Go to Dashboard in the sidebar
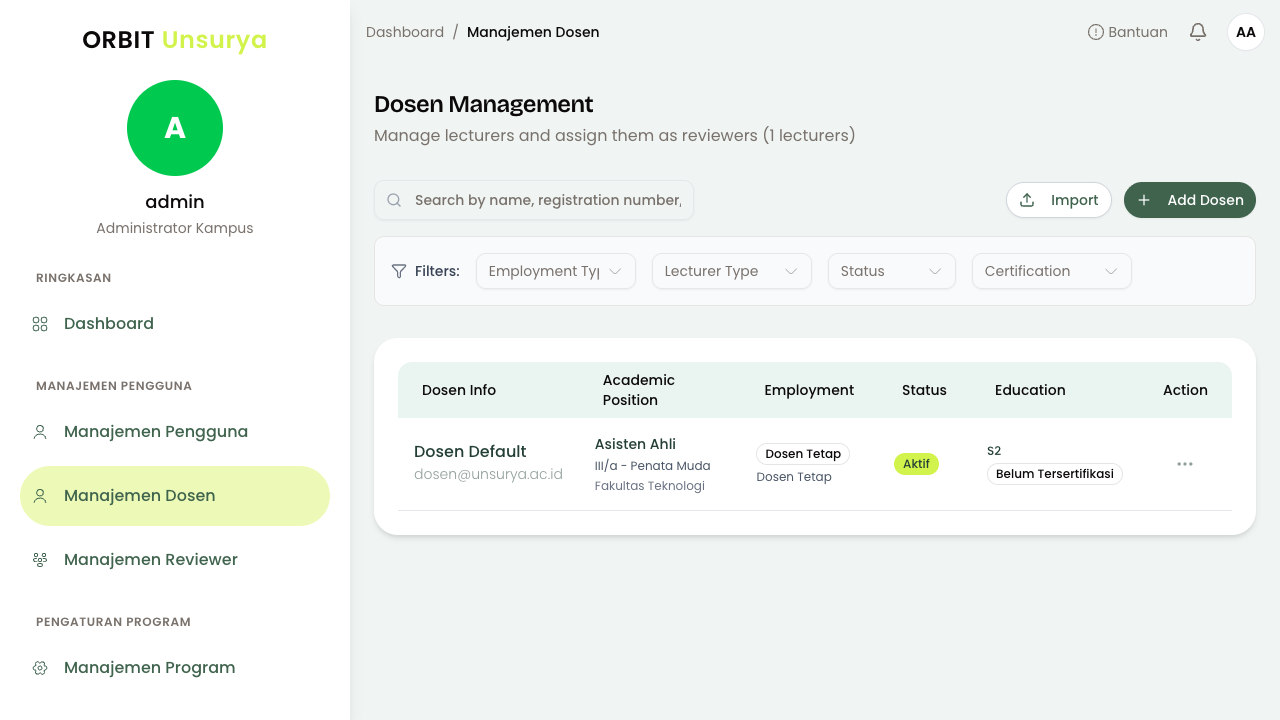 (x=175, y=324)
